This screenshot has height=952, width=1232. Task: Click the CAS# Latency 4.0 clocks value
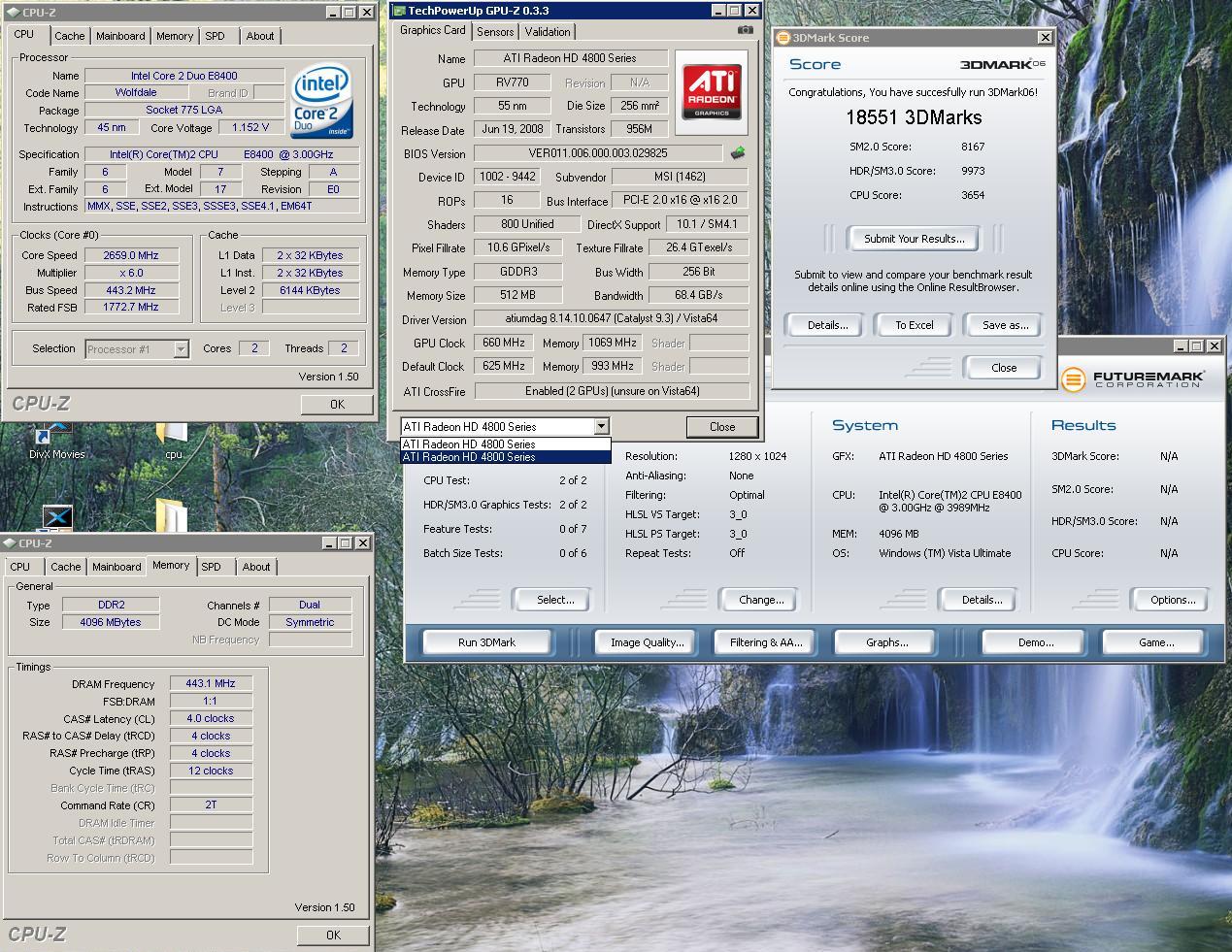point(211,719)
